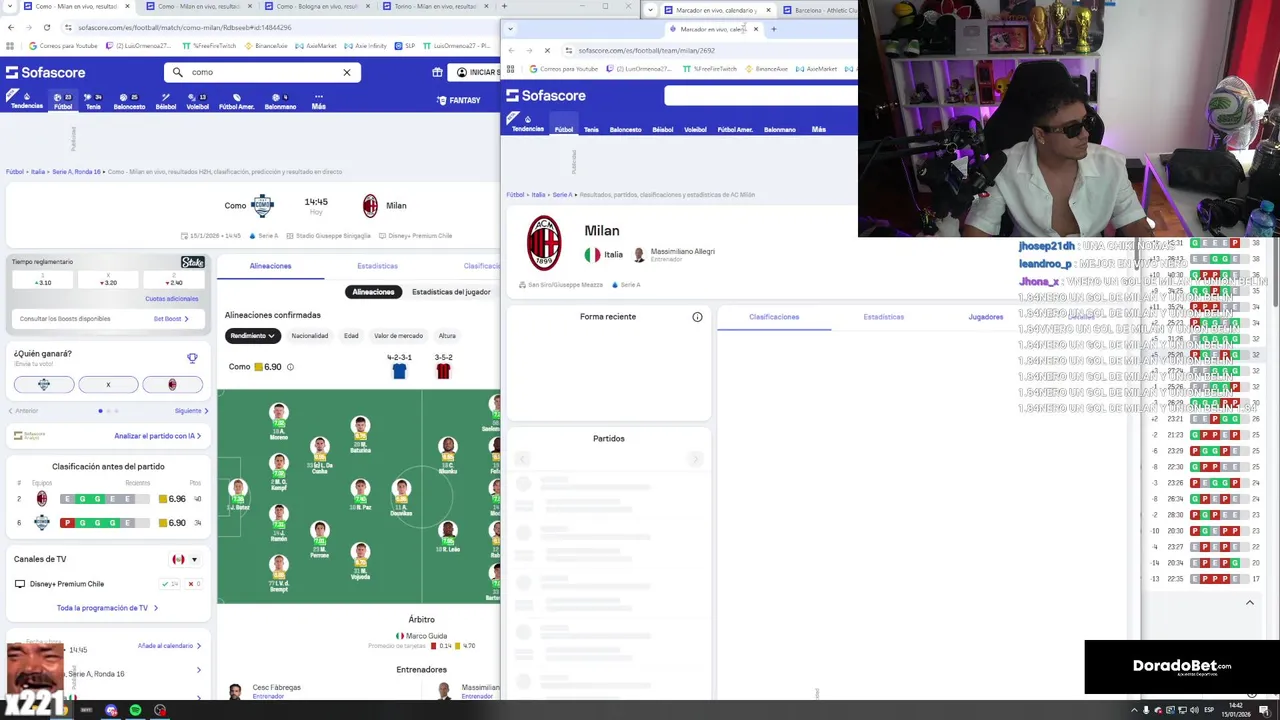Viewport: 1280px width, 720px height.
Task: Open Fútbol sport in left Sofascore window
Action: tap(62, 101)
